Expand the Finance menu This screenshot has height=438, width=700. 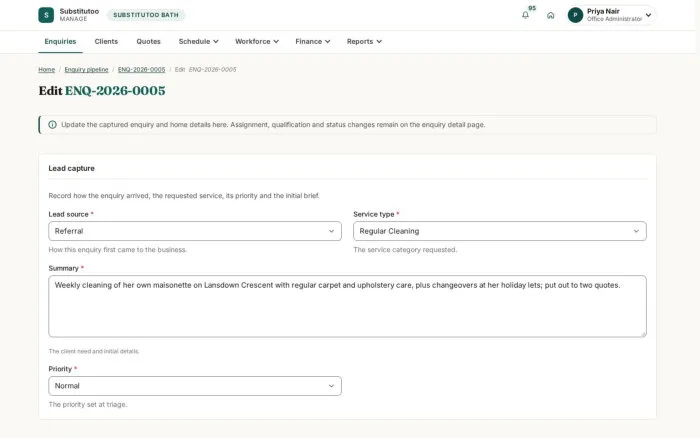(x=312, y=42)
